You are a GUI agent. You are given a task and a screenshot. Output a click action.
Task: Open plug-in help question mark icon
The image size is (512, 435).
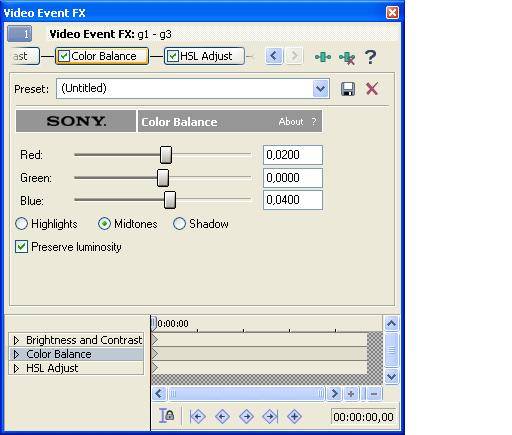coord(370,57)
